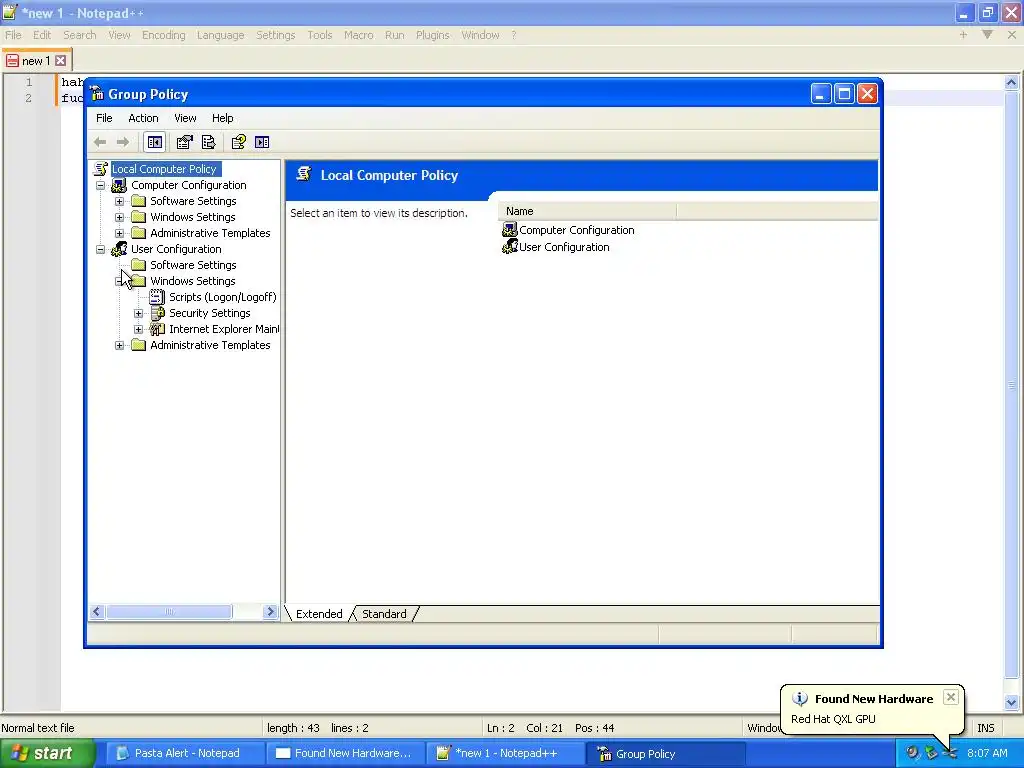Select Scripts (Logon/Logoff) item
This screenshot has width=1024, height=768.
click(223, 297)
